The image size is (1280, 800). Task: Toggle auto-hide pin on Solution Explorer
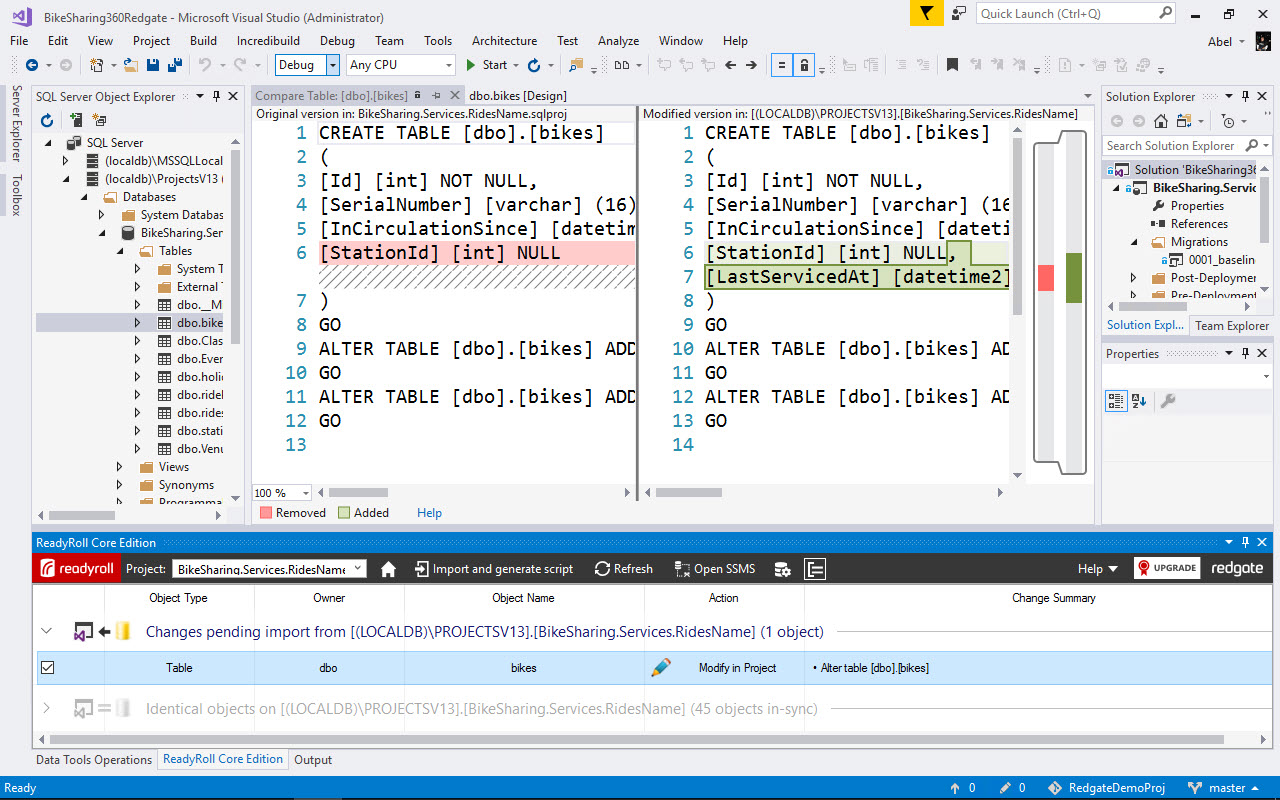click(x=1245, y=97)
